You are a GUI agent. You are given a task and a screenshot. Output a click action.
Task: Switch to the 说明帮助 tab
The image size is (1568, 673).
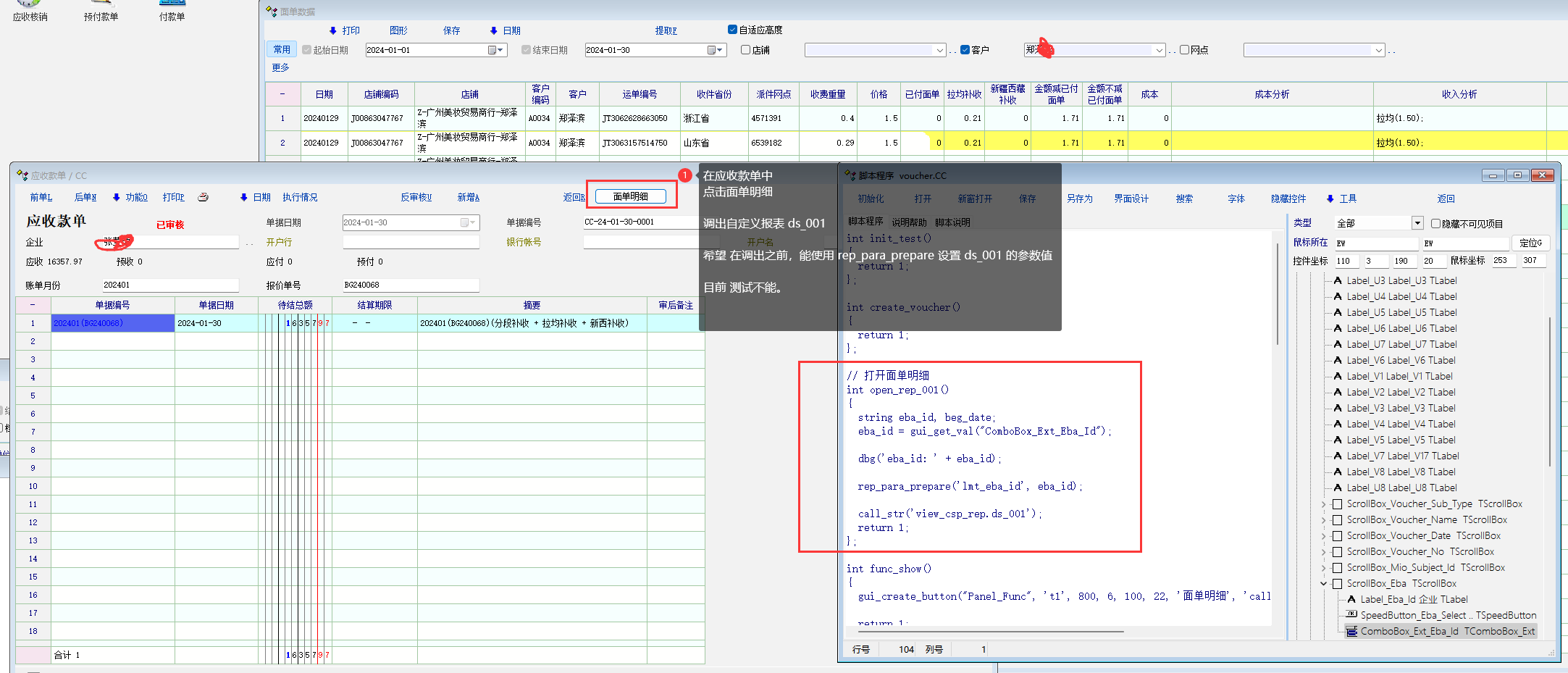908,222
